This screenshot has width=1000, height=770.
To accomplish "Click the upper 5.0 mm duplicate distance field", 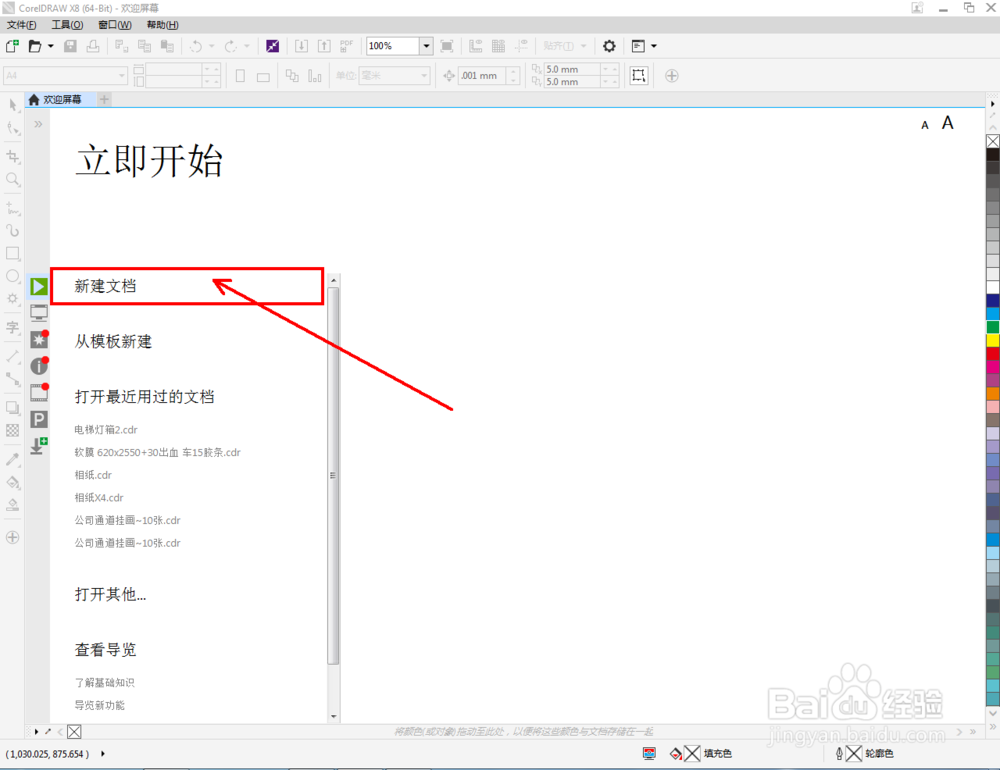I will tap(572, 69).
